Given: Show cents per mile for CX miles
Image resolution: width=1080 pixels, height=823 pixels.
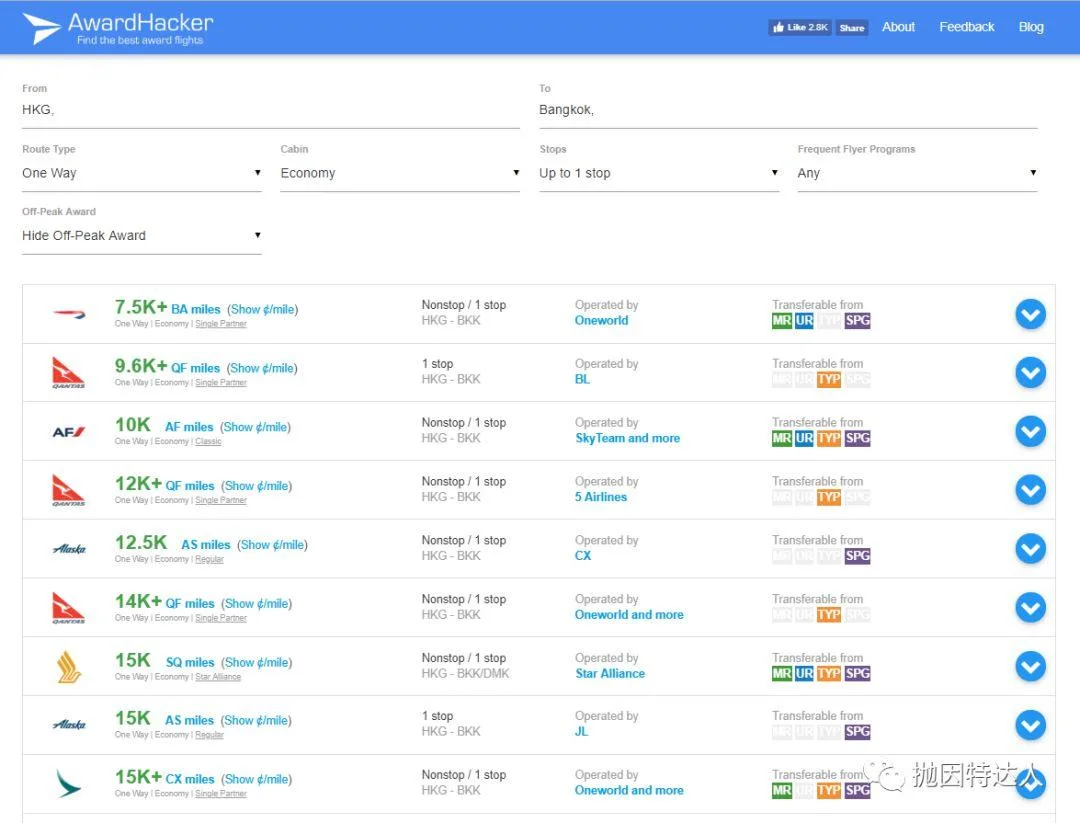Looking at the screenshot, I should [256, 779].
